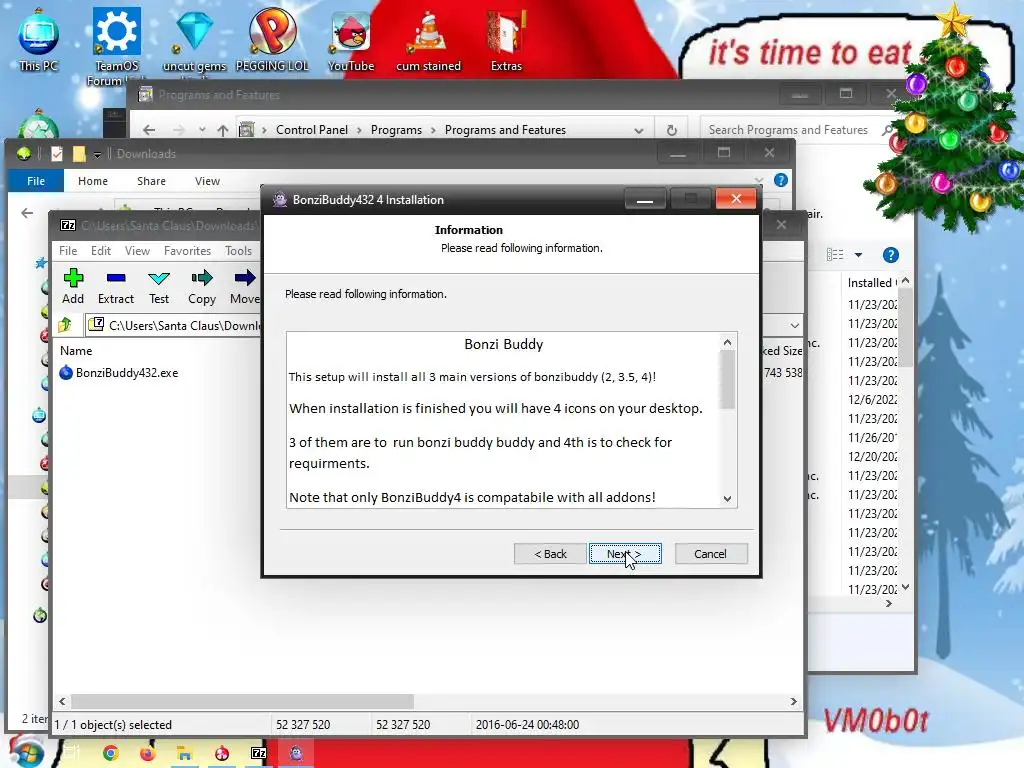The image size is (1024, 768).
Task: Open the Extras desktop icon
Action: [x=506, y=39]
